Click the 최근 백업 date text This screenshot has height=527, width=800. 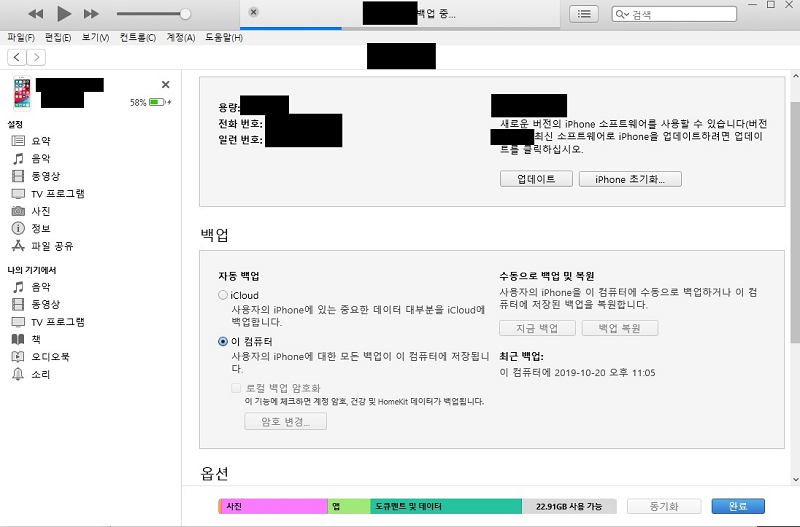pyautogui.click(x=577, y=373)
